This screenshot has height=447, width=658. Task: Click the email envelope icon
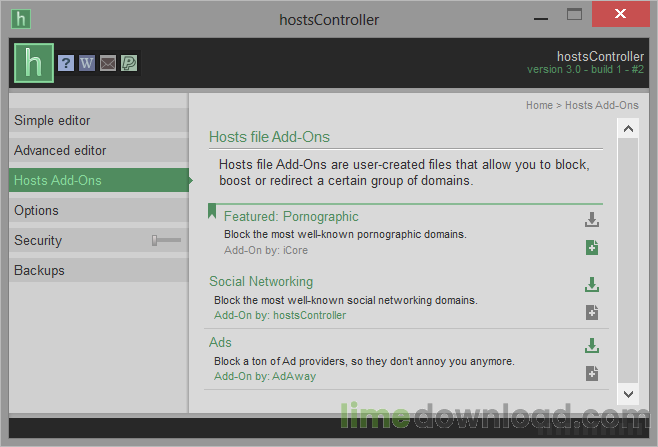click(108, 63)
